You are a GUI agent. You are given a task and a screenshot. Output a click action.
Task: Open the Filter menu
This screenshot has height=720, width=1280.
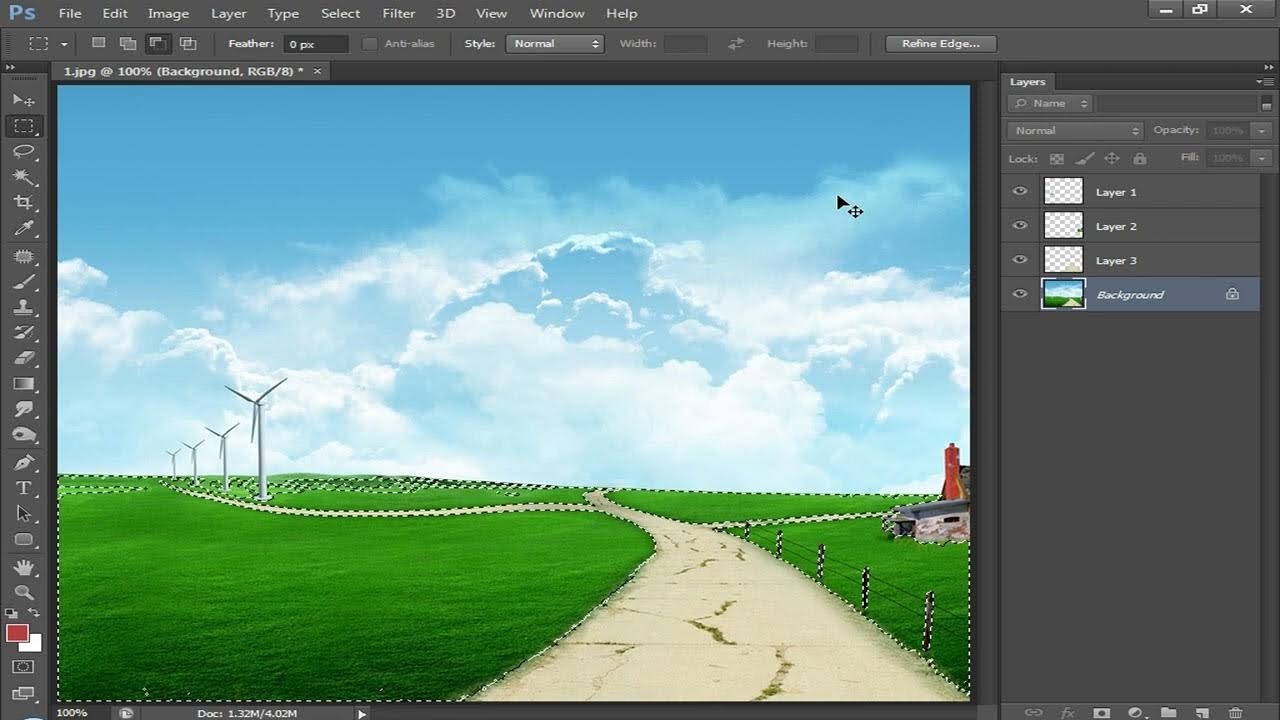click(x=398, y=13)
